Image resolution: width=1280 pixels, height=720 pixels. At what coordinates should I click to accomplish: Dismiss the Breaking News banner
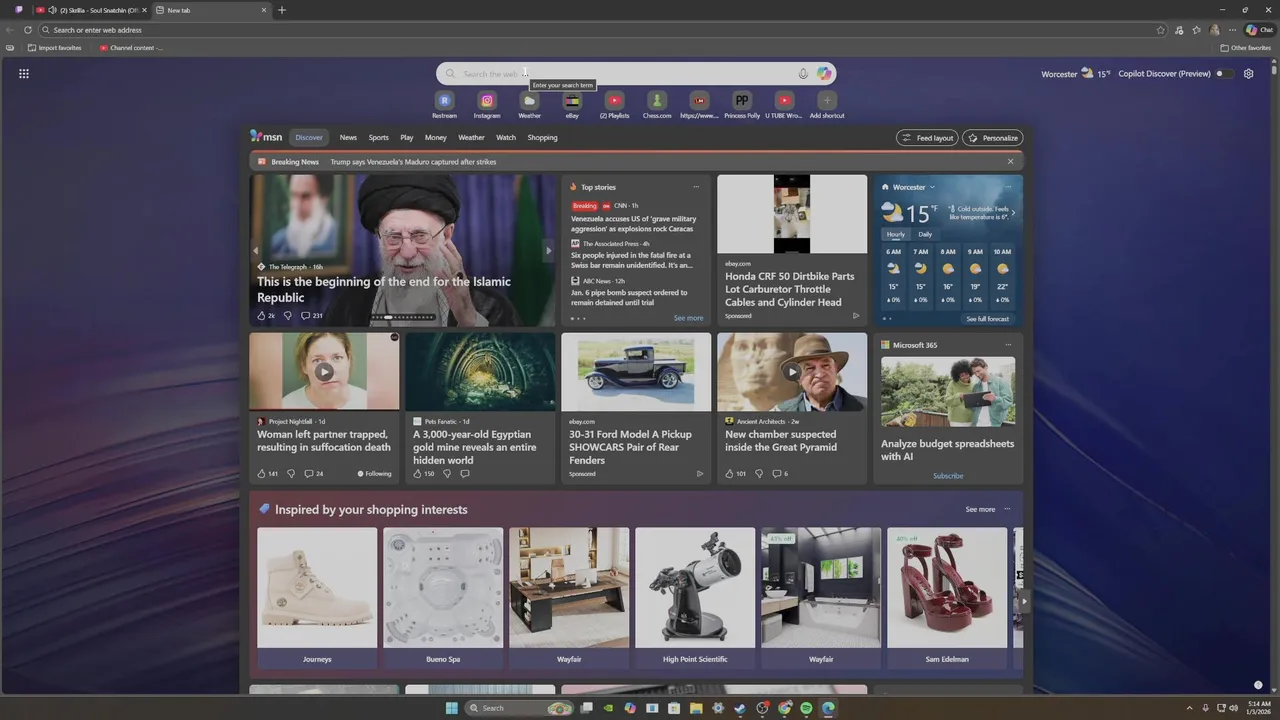coord(1010,162)
